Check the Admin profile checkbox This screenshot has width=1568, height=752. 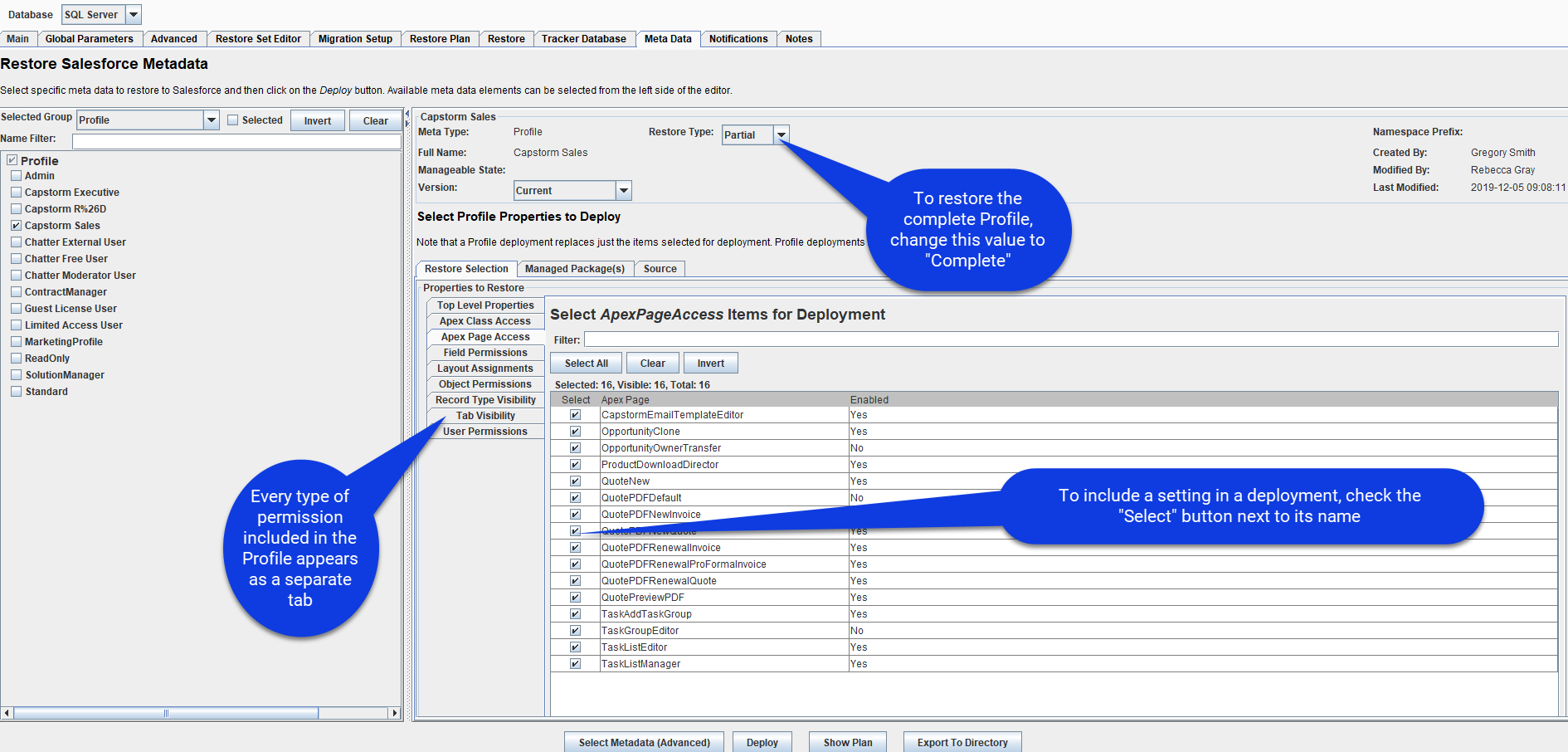coord(16,176)
